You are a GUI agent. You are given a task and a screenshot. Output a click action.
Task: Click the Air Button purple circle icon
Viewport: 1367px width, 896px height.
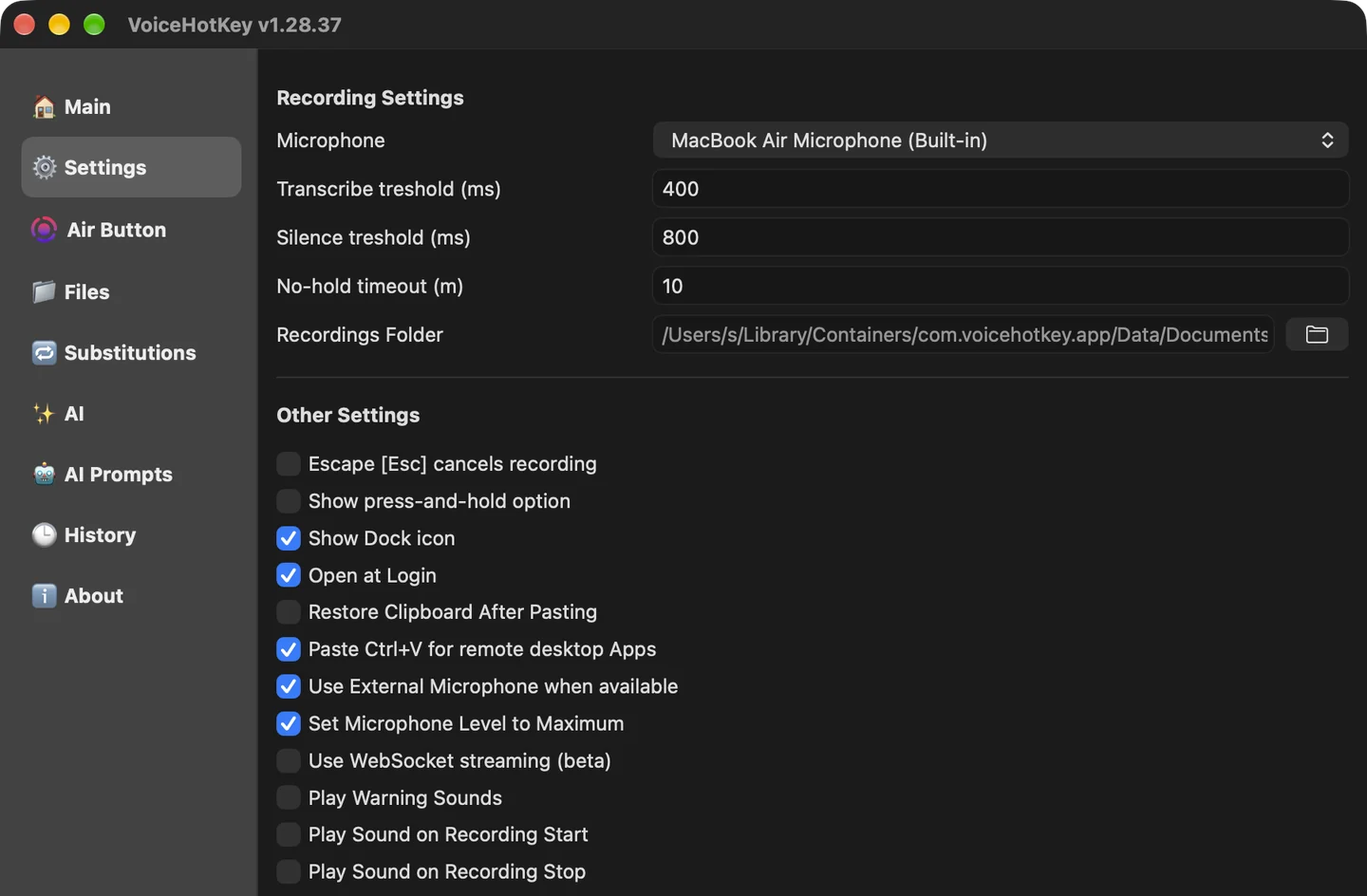coord(44,230)
